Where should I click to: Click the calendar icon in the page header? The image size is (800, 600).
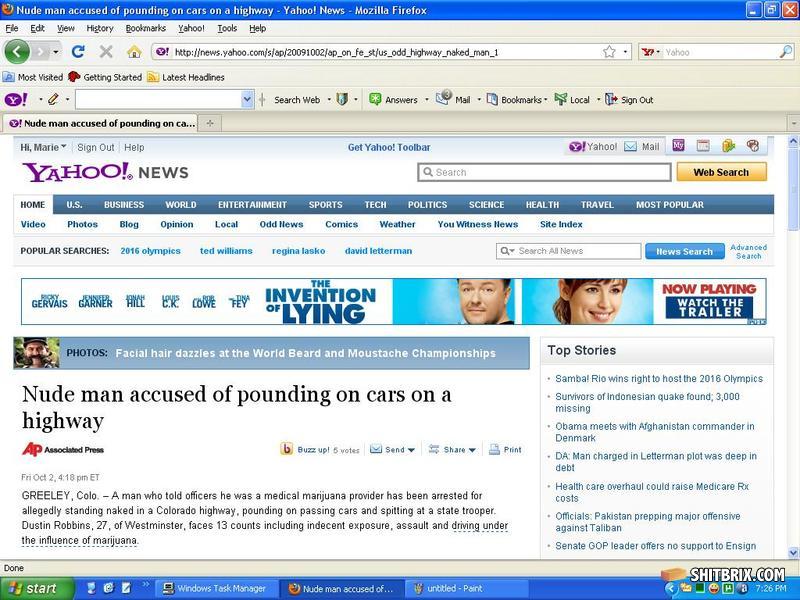tap(703, 146)
